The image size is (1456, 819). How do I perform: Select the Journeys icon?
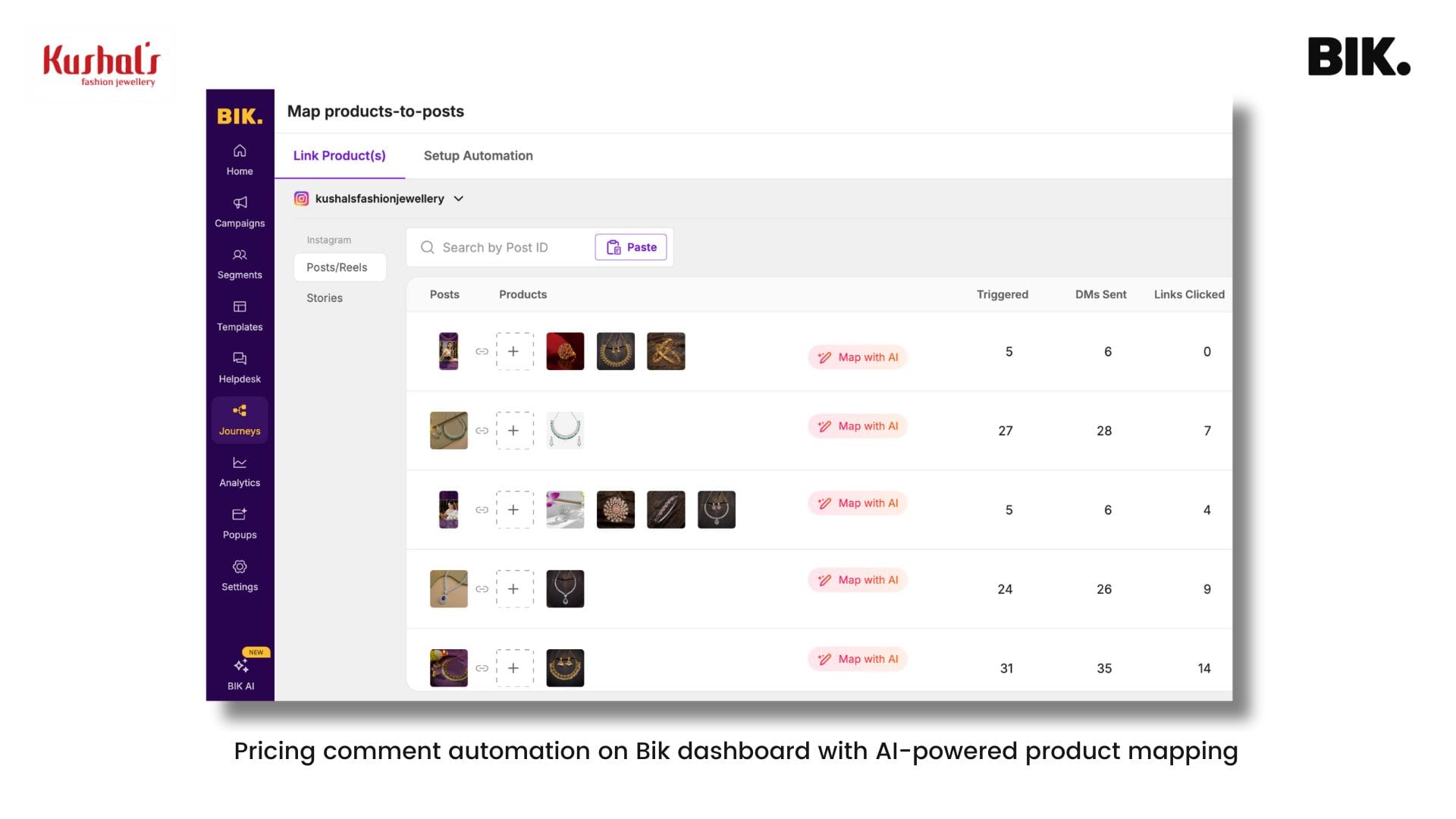tap(240, 419)
